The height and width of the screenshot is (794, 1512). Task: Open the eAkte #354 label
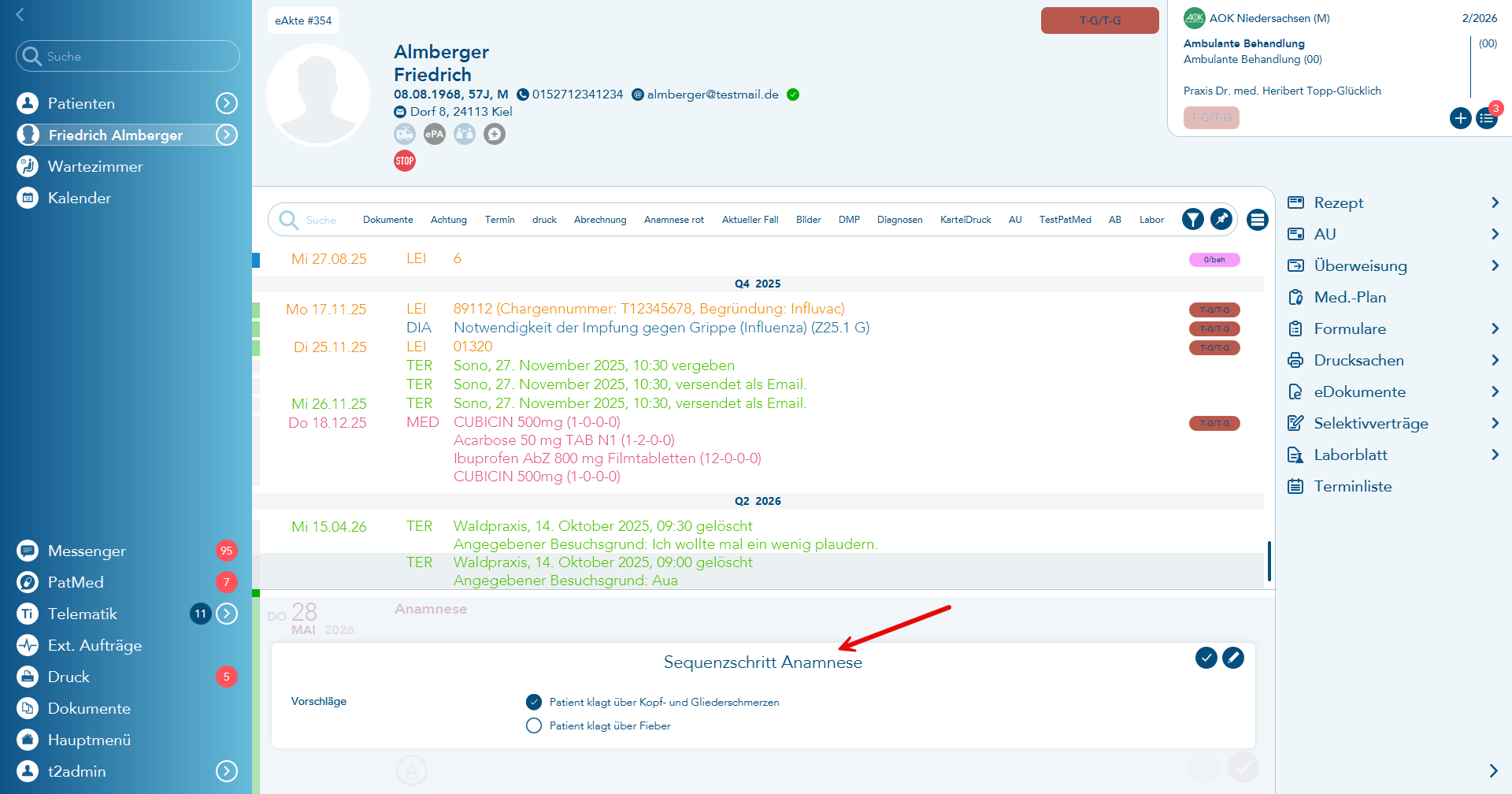pos(303,20)
